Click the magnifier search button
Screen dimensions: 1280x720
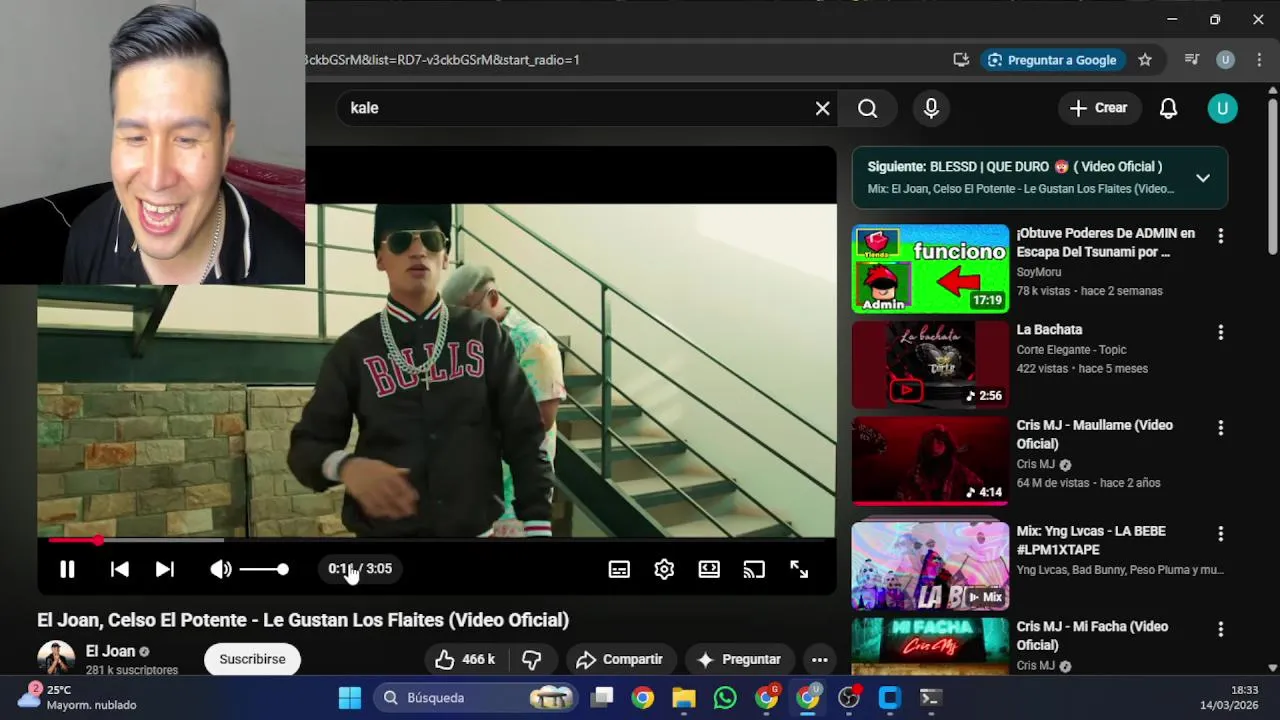[868, 108]
